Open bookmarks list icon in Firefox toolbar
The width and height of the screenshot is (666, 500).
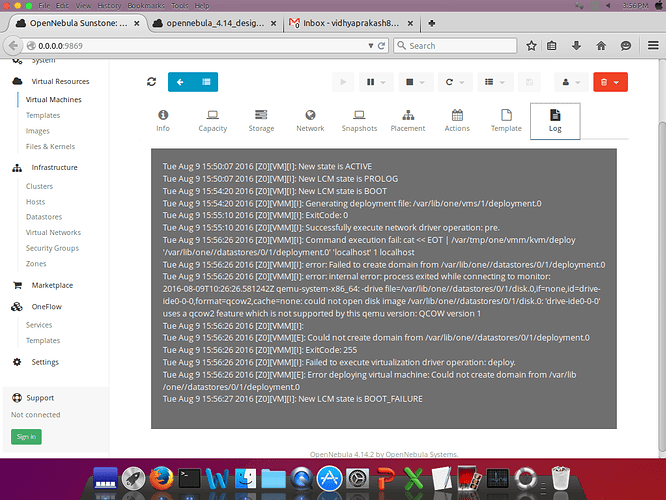pyautogui.click(x=551, y=45)
